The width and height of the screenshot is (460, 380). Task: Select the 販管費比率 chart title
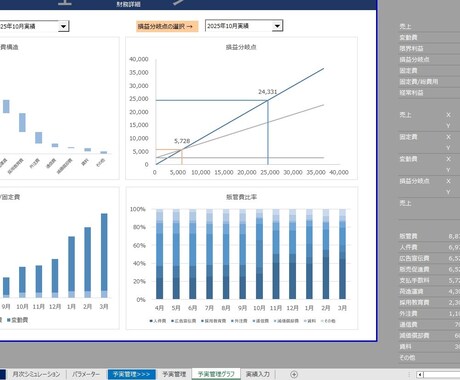241,197
